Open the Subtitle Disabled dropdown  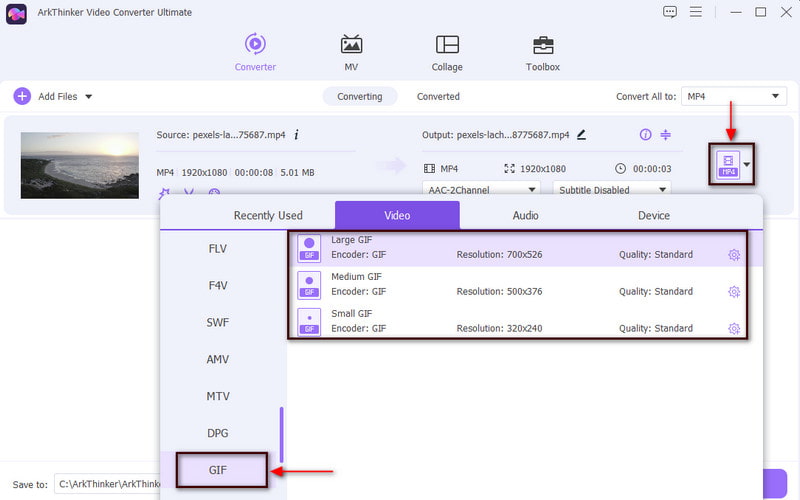(x=612, y=190)
